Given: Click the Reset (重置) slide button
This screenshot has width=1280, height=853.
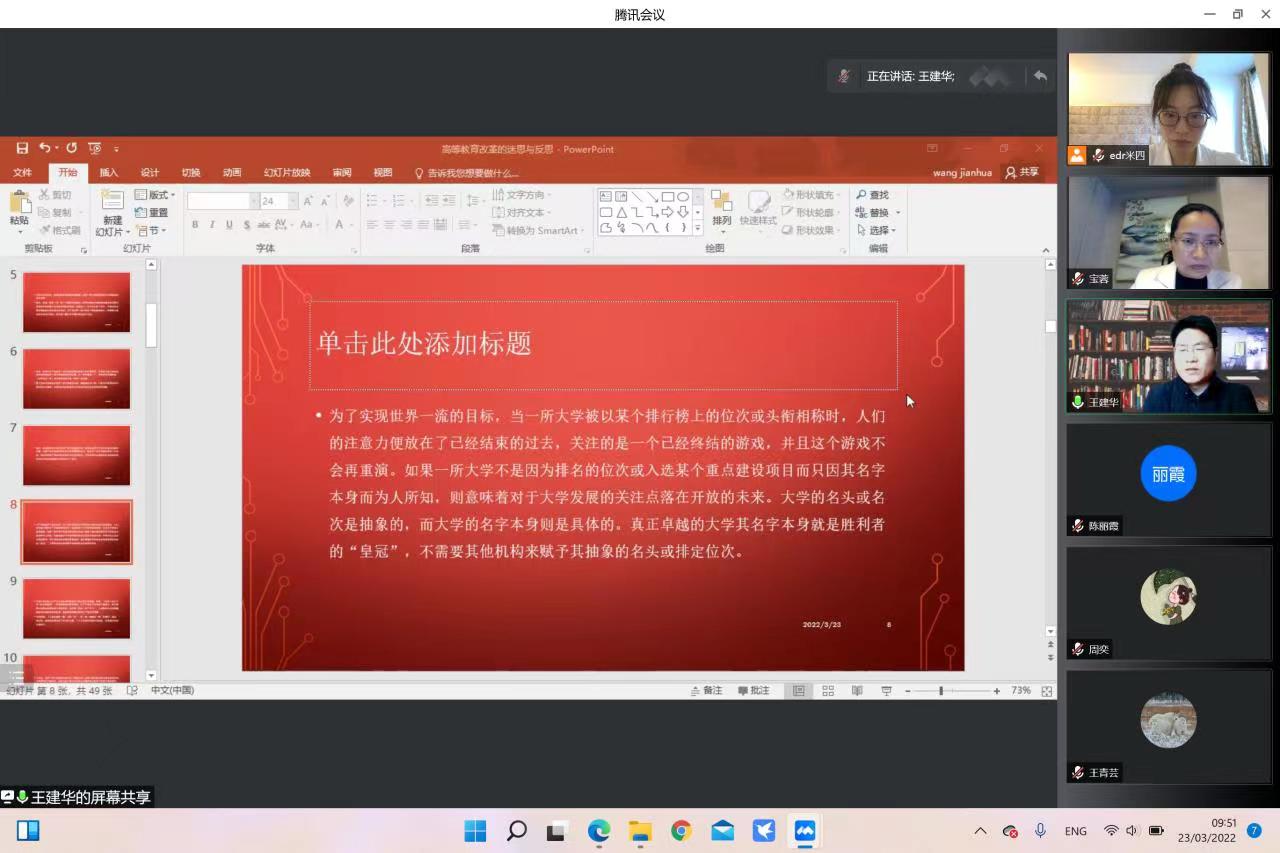Looking at the screenshot, I should pos(152,213).
